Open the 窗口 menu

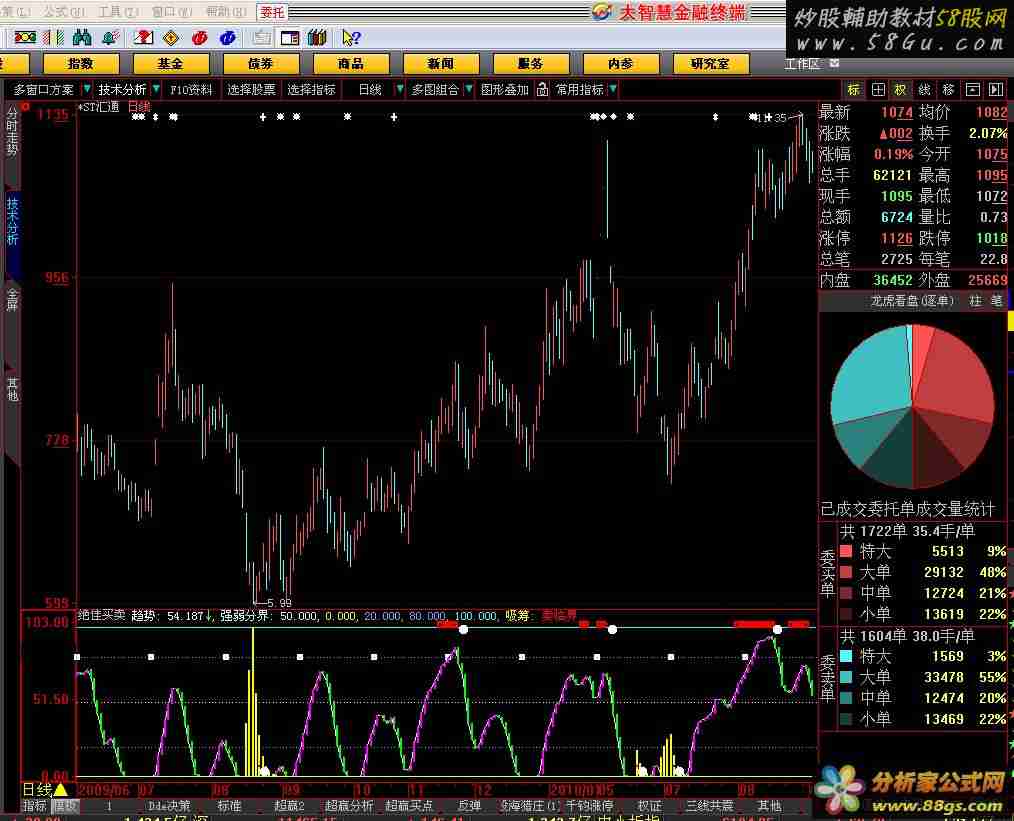coord(171,12)
